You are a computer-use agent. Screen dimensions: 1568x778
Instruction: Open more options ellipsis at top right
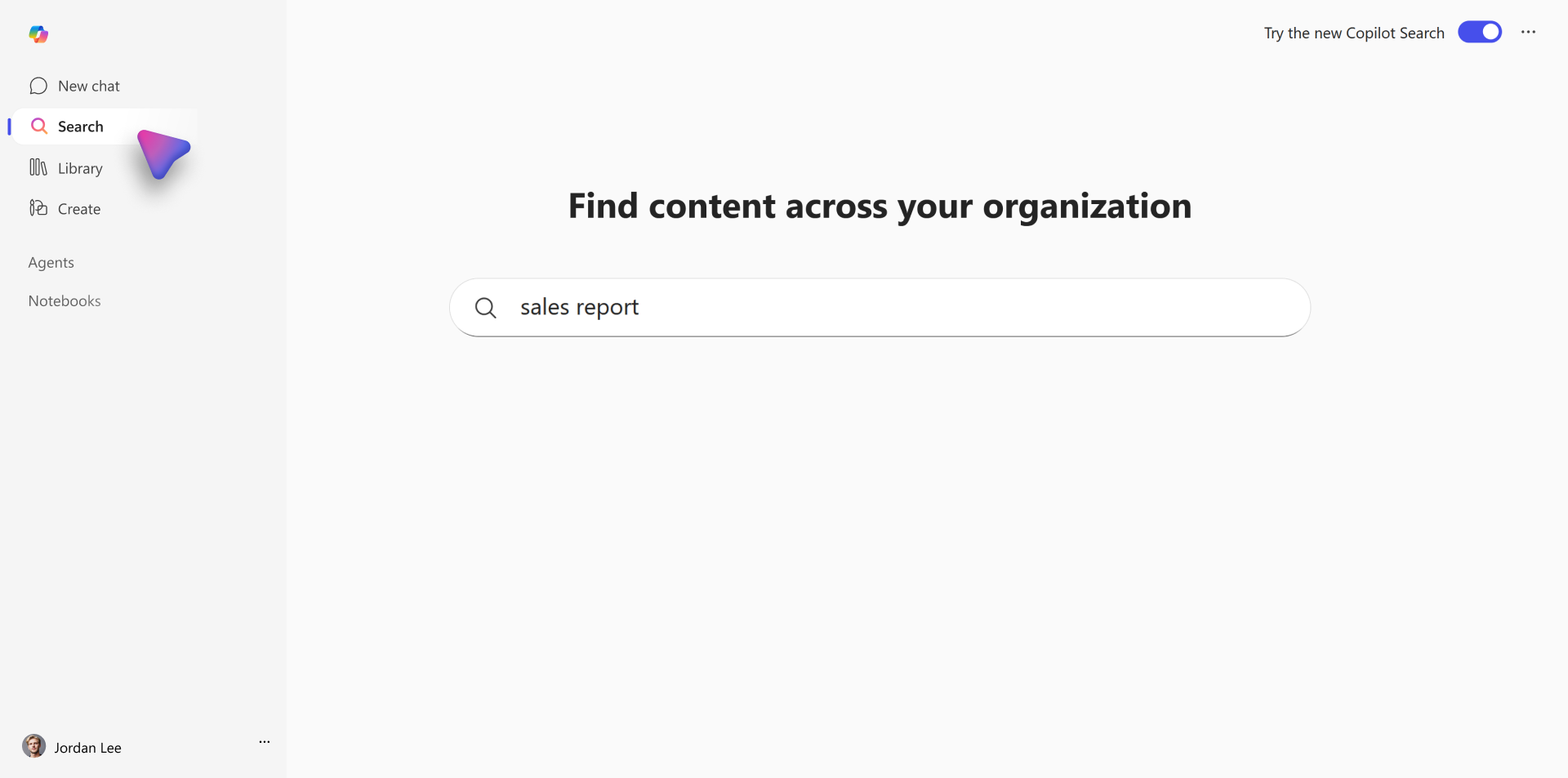click(1529, 32)
